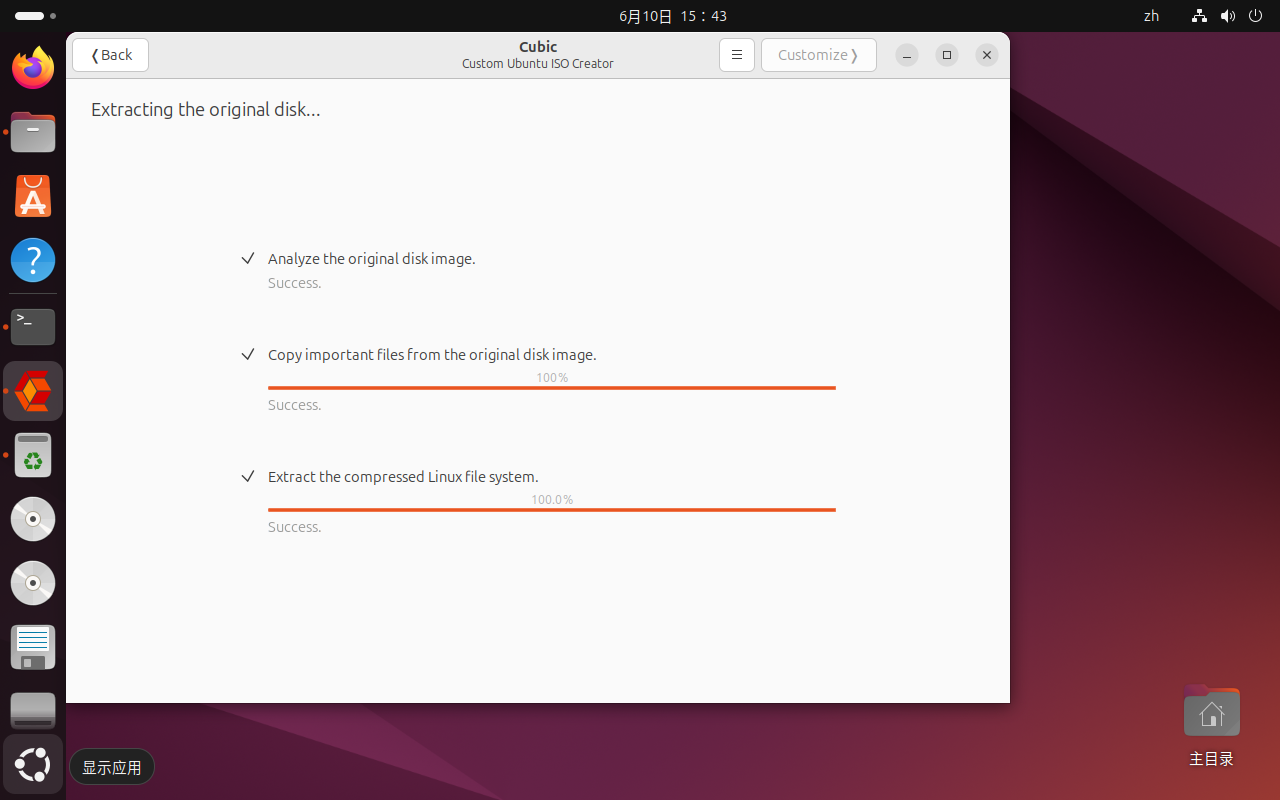This screenshot has height=800, width=1280.
Task: Click the 100.0% label above extract progress
Action: pos(552,499)
